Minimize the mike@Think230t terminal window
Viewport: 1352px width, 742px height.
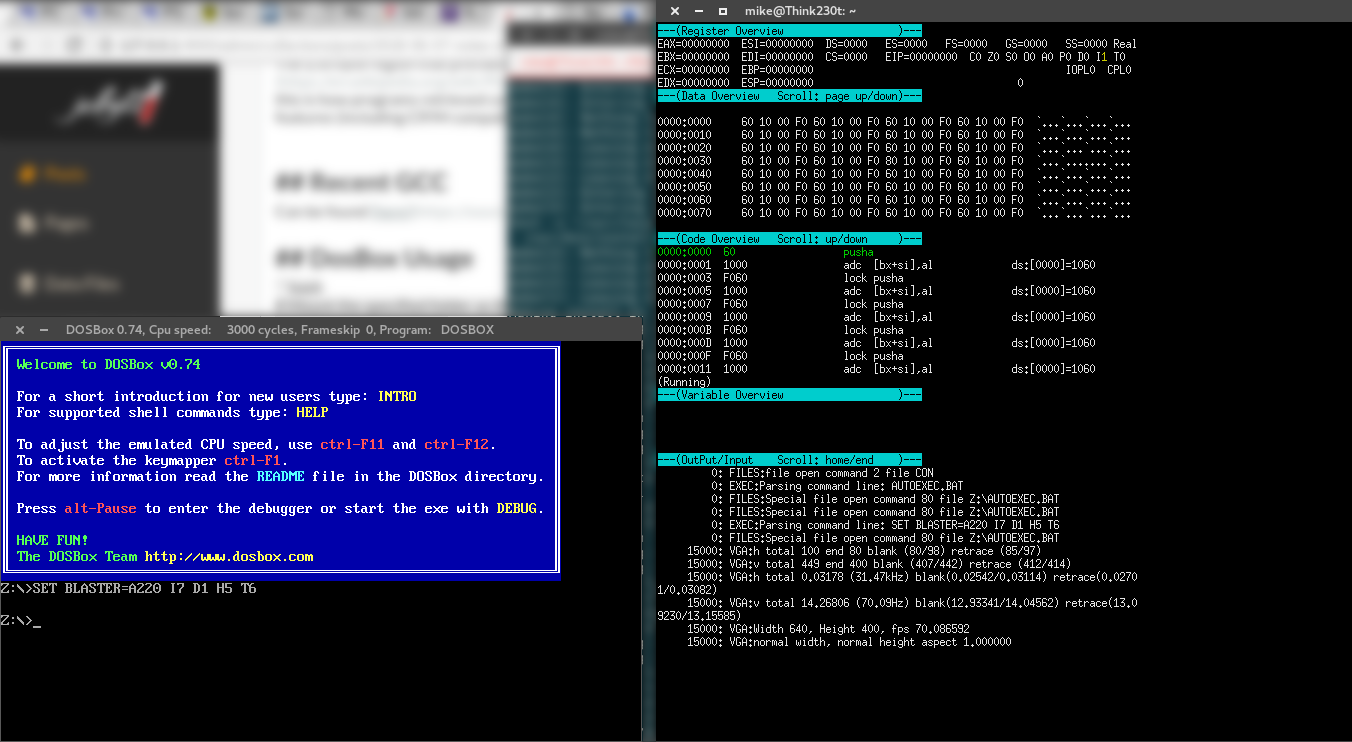pyautogui.click(x=698, y=10)
